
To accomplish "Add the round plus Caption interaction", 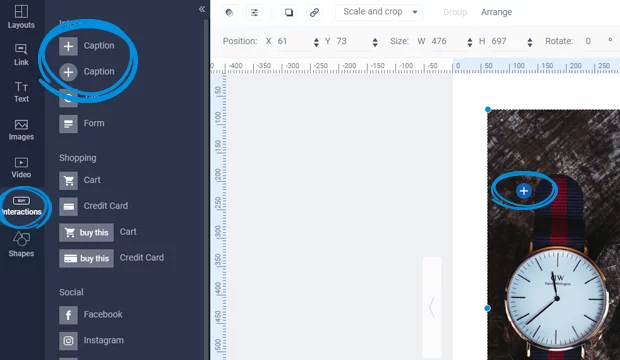I will (87, 72).
